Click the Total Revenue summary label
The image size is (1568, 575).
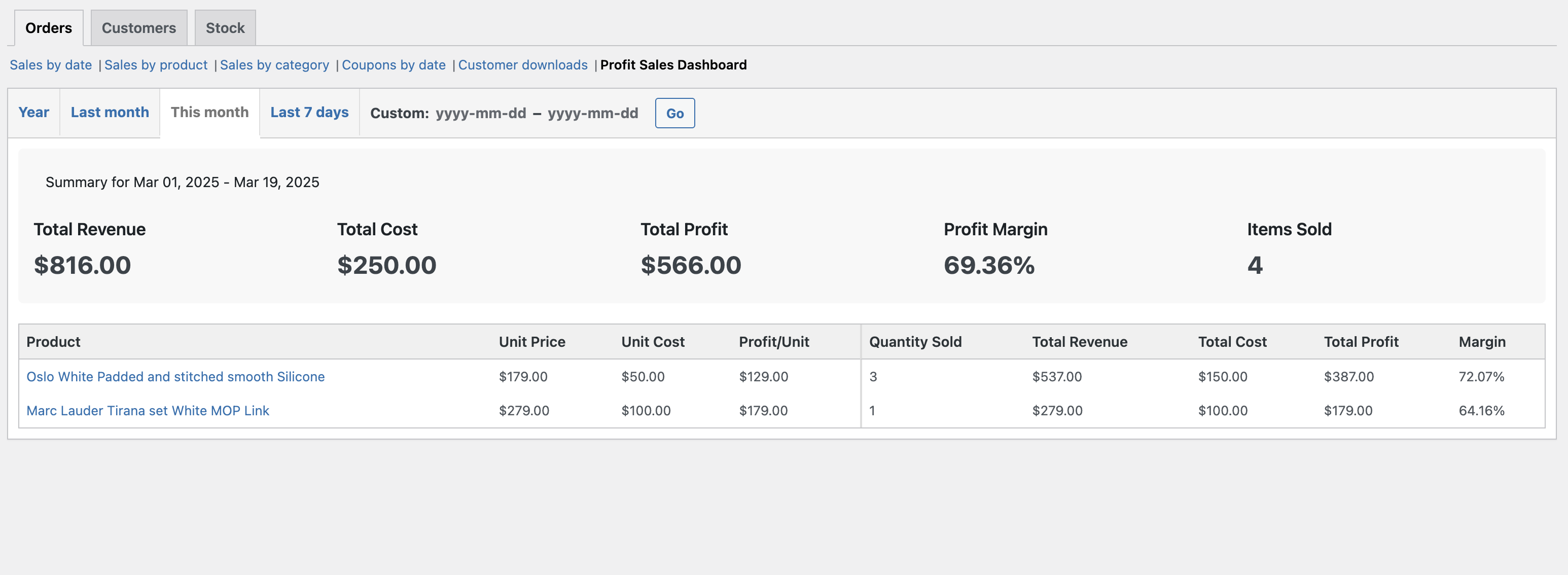tap(89, 229)
